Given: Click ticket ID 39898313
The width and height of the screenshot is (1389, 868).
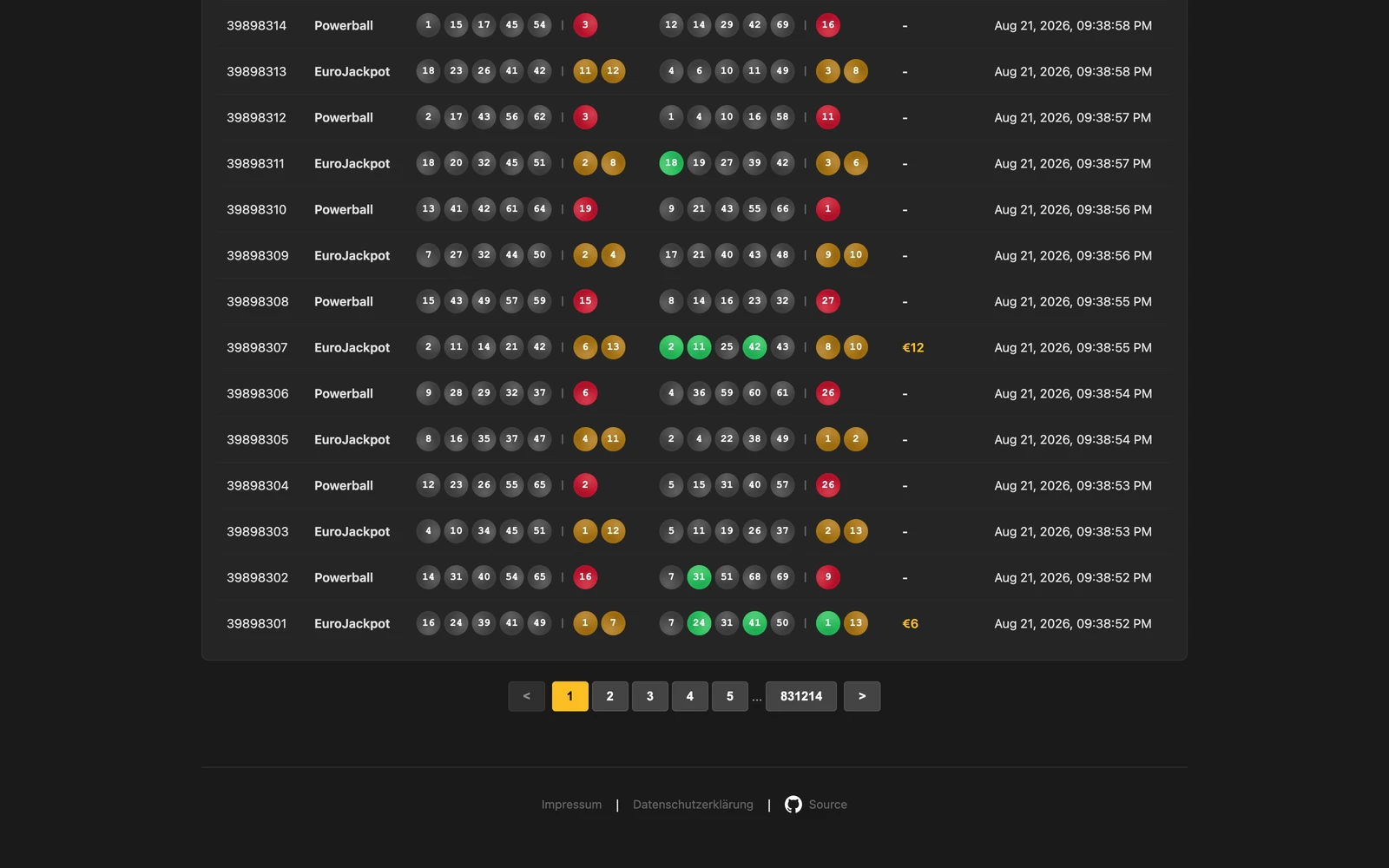Looking at the screenshot, I should point(257,71).
